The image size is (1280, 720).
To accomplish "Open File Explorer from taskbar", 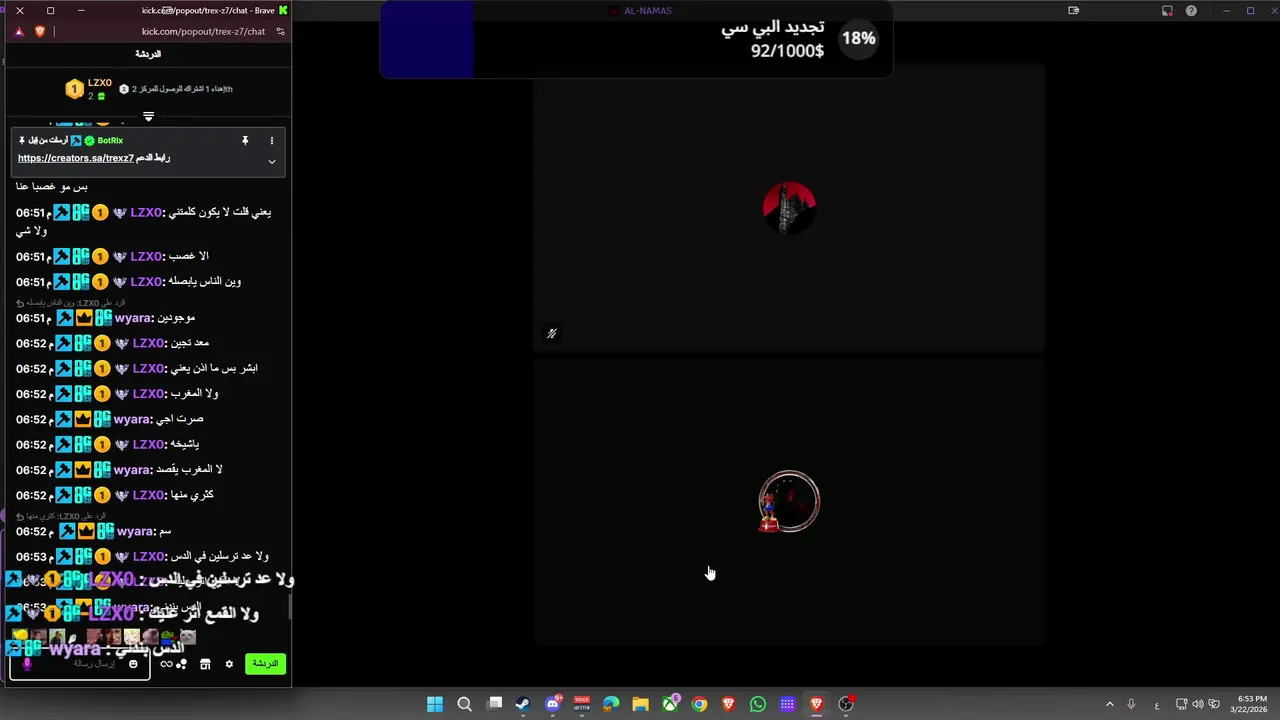I will click(x=640, y=704).
